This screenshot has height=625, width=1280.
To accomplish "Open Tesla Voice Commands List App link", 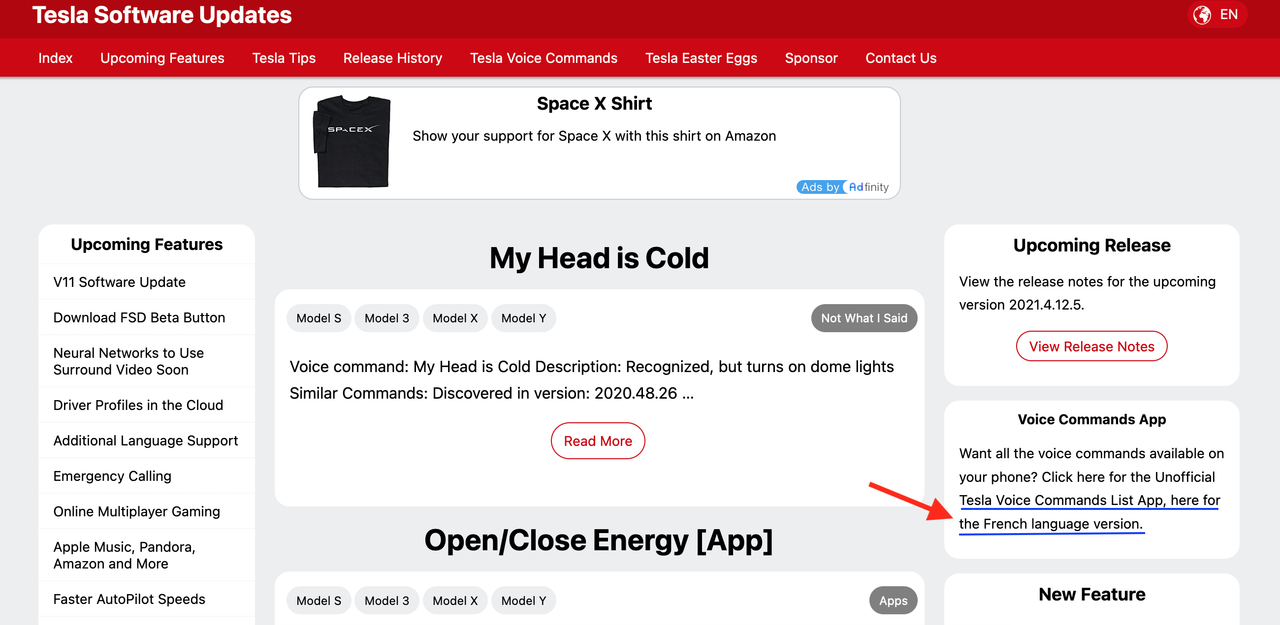I will pos(1061,500).
